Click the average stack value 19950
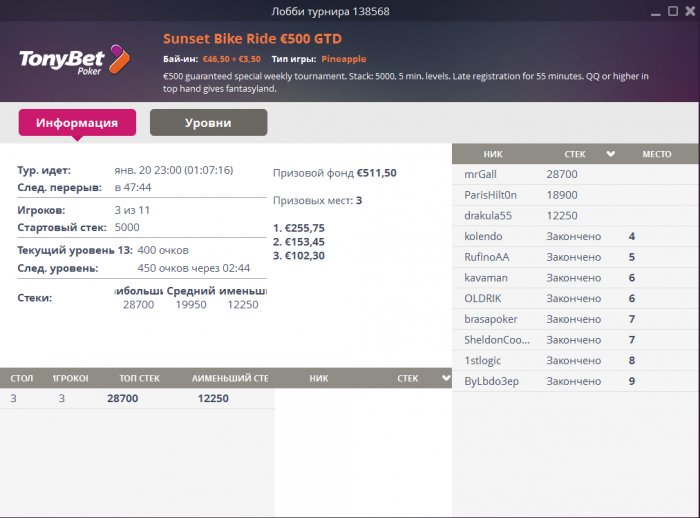 (191, 305)
